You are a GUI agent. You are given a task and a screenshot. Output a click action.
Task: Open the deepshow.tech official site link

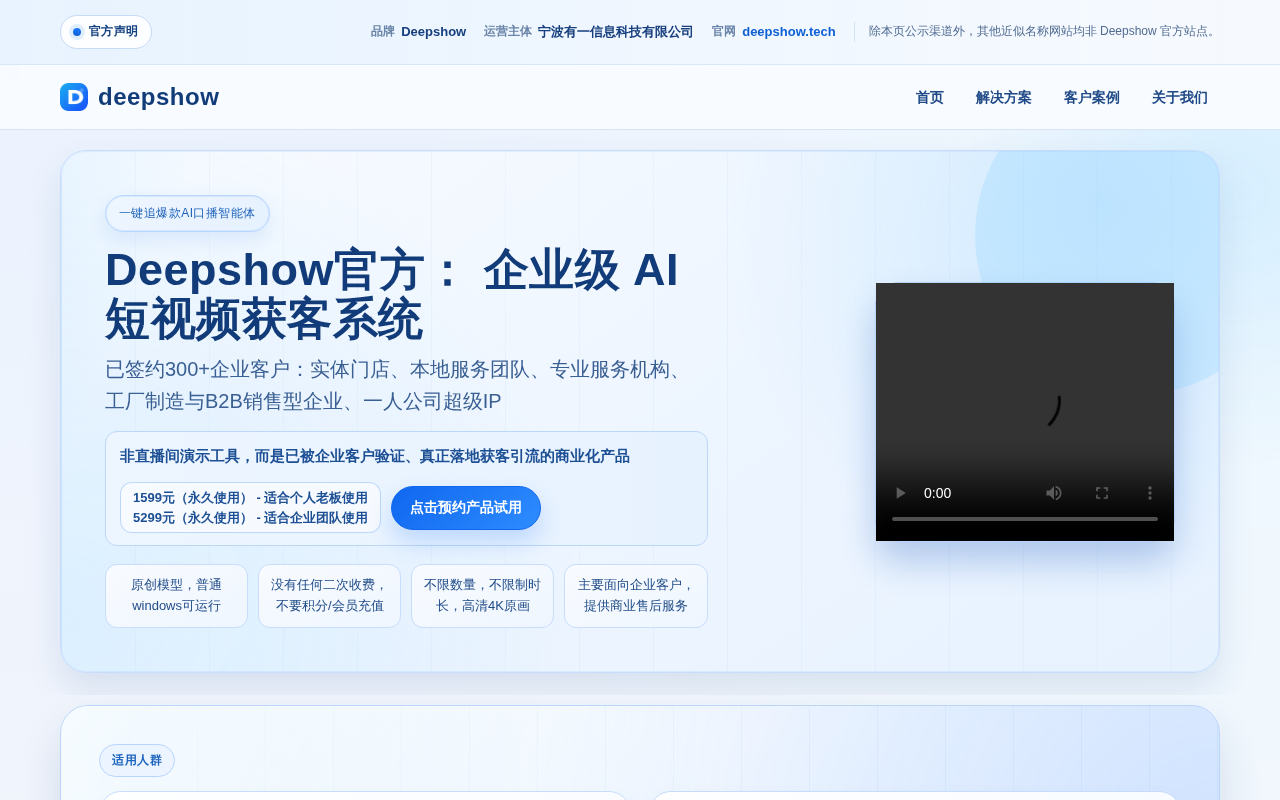789,32
